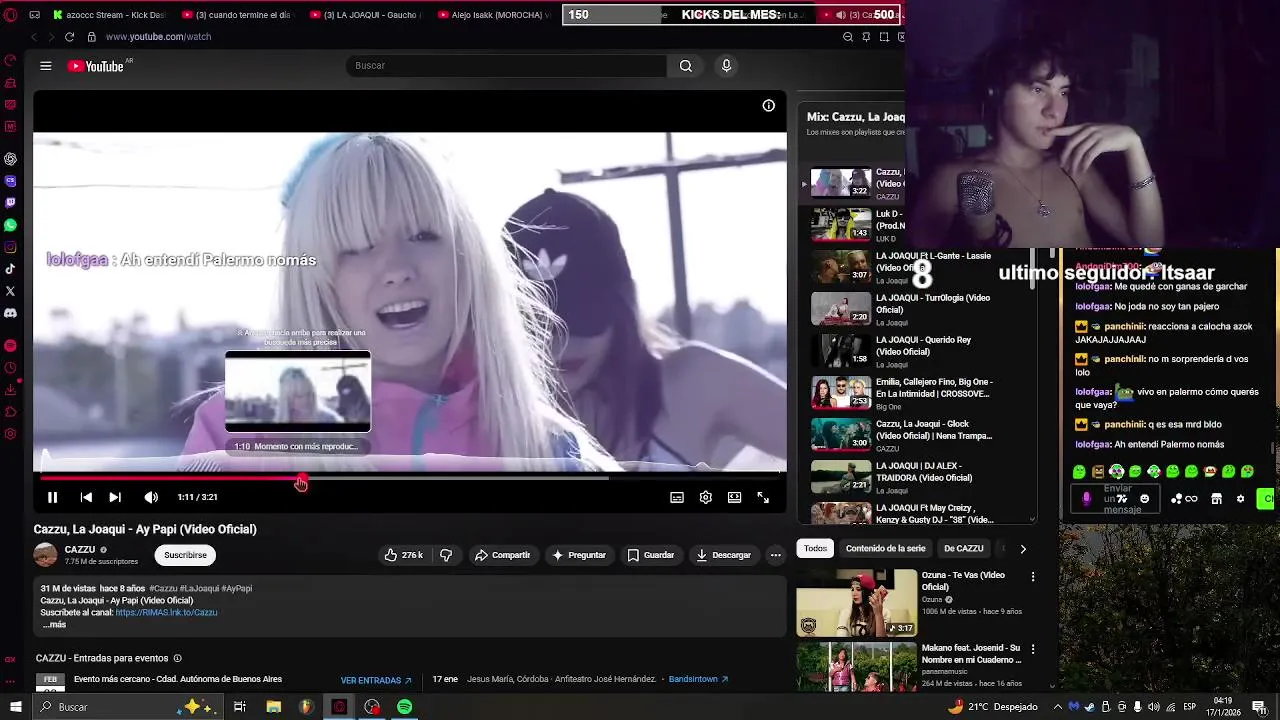Share the video with Compartir
The height and width of the screenshot is (720, 1280).
click(x=503, y=555)
